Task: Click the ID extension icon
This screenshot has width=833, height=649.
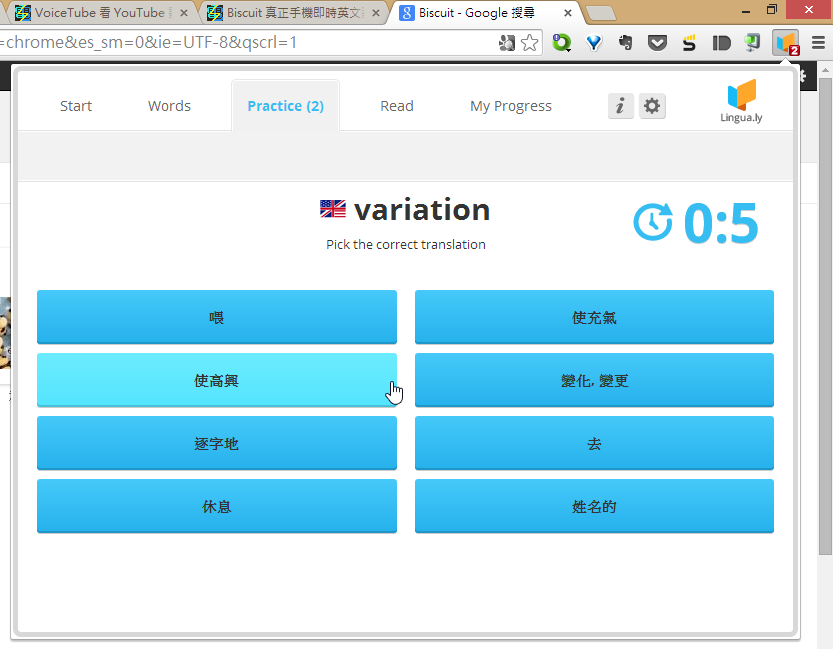Action: click(721, 43)
